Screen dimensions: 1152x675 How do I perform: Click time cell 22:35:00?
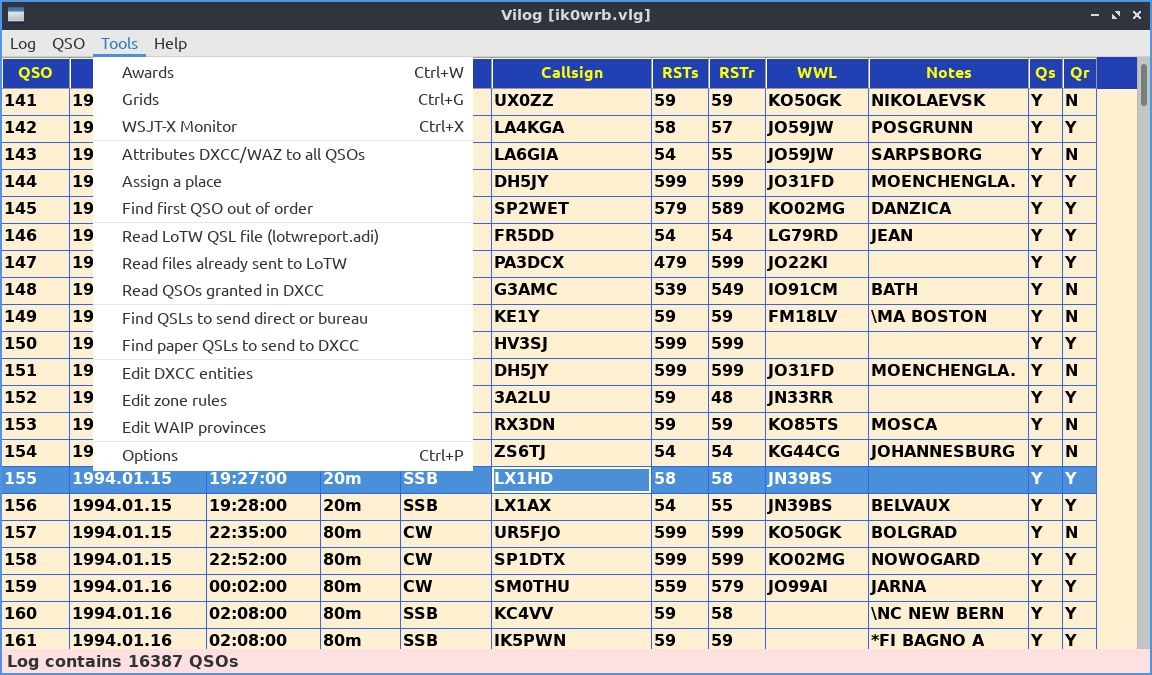click(x=263, y=533)
